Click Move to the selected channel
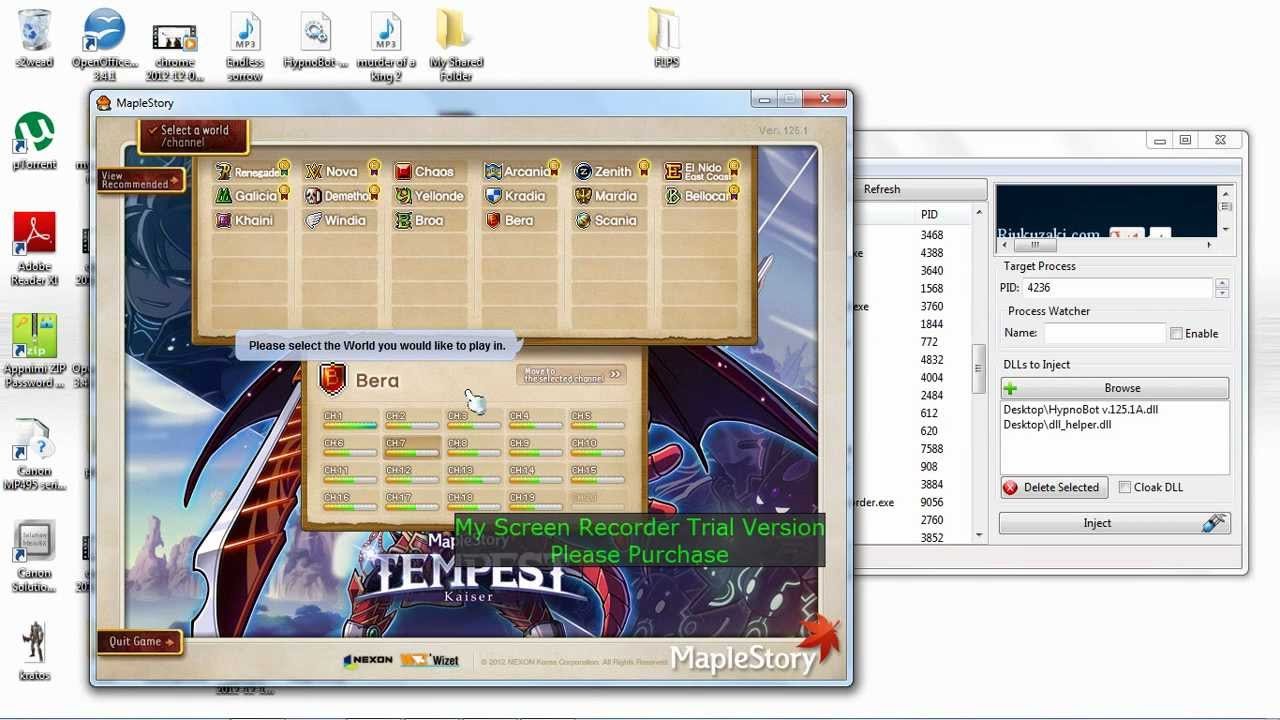The width and height of the screenshot is (1280, 720). tap(571, 375)
